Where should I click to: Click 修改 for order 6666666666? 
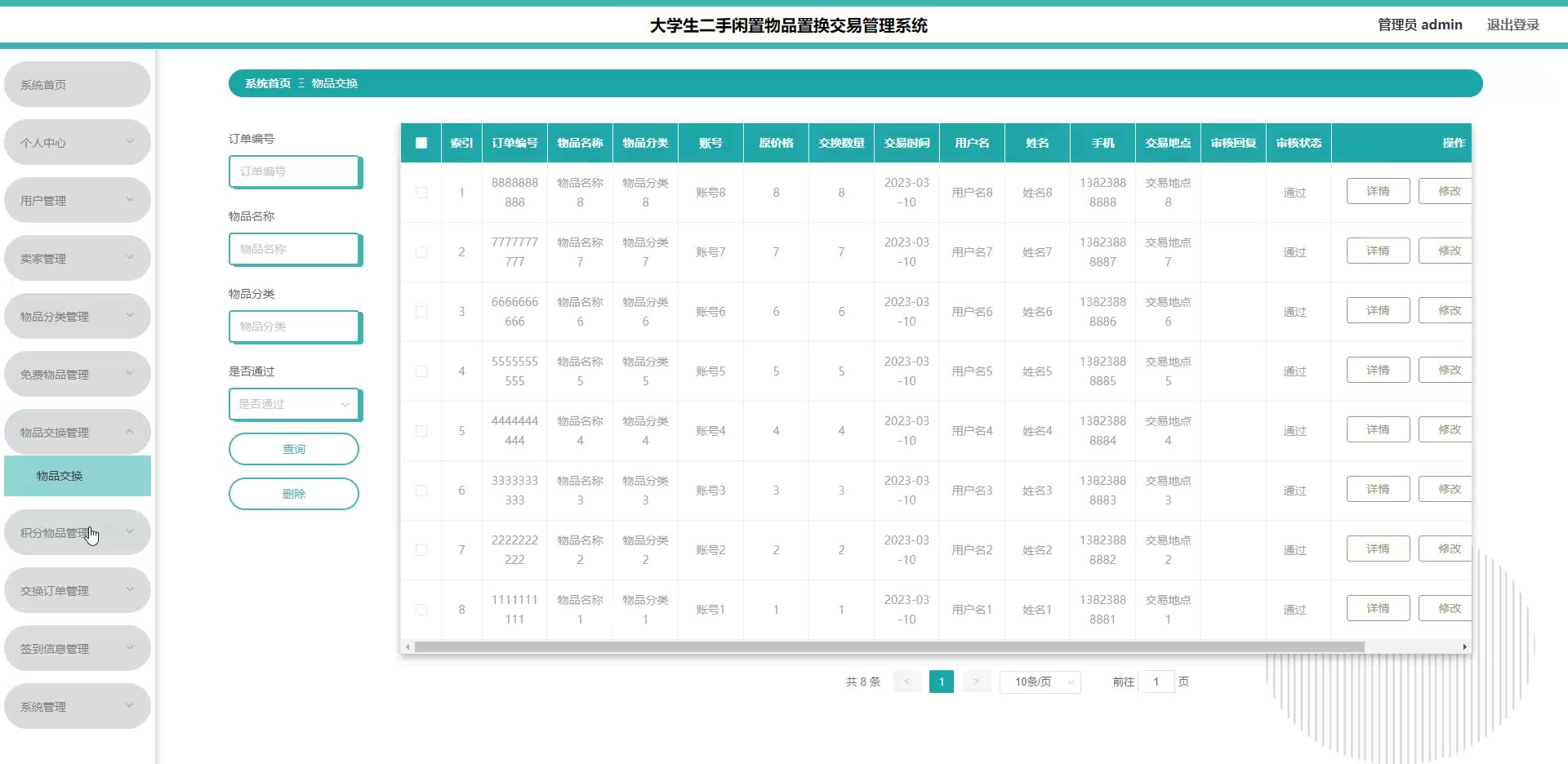[1445, 310]
